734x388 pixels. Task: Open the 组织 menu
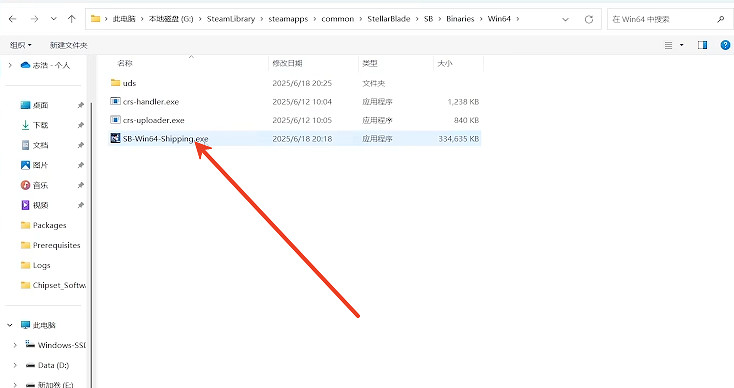point(21,45)
